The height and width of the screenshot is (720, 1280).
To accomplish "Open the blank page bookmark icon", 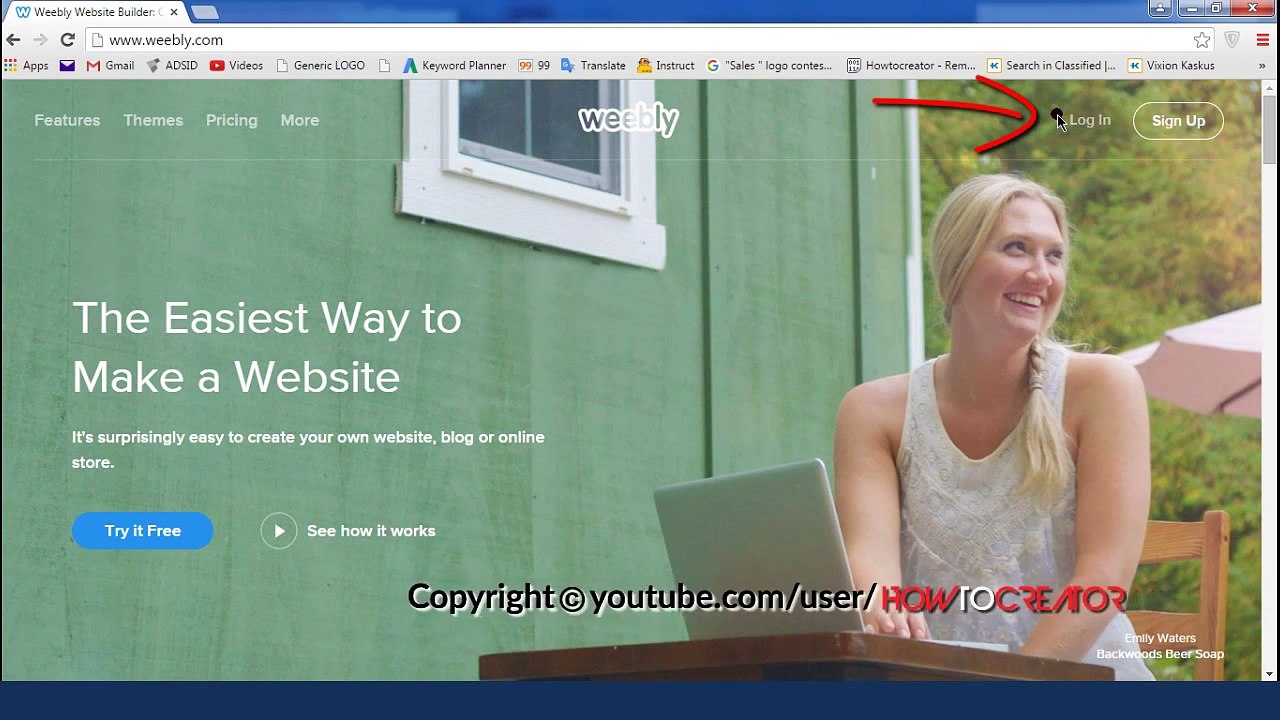I will pos(385,65).
